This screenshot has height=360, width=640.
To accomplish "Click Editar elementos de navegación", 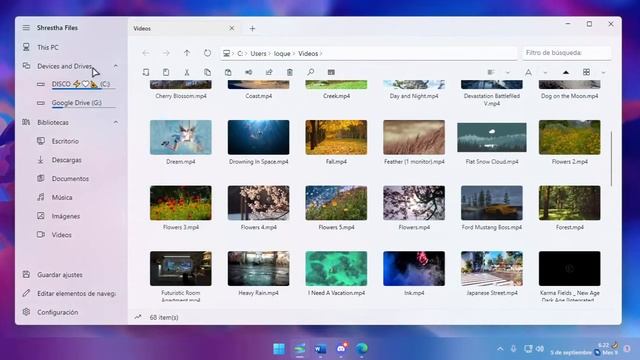I will (76, 293).
